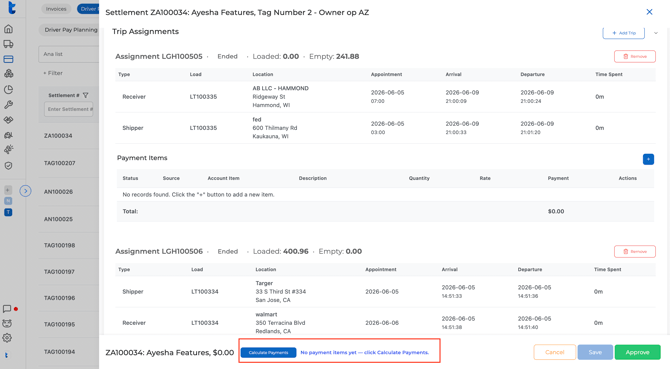This screenshot has width=670, height=369.
Task: Click the Settlement # filter funnel icon
Action: coord(85,95)
